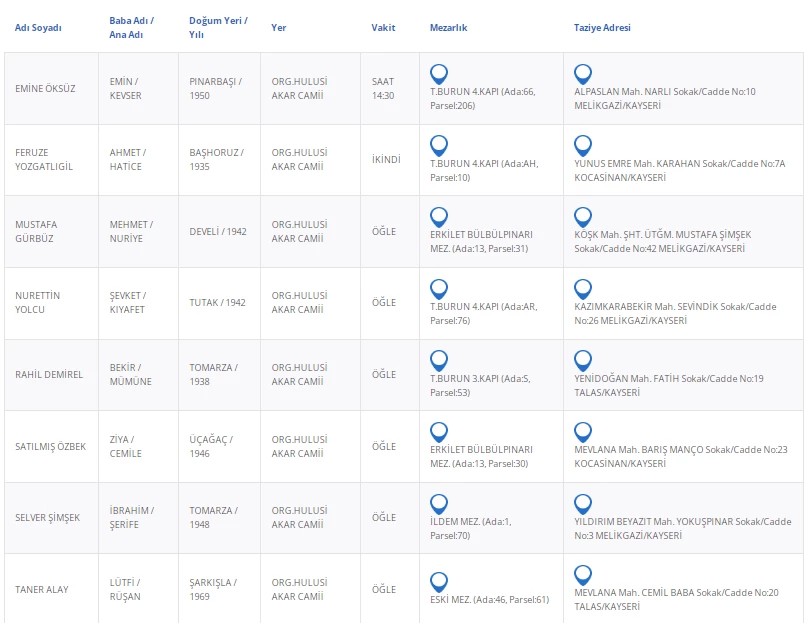Click cemetery location pin for Feruze Yozgatlıgil
Screen dimensions: 808x623
click(438, 145)
